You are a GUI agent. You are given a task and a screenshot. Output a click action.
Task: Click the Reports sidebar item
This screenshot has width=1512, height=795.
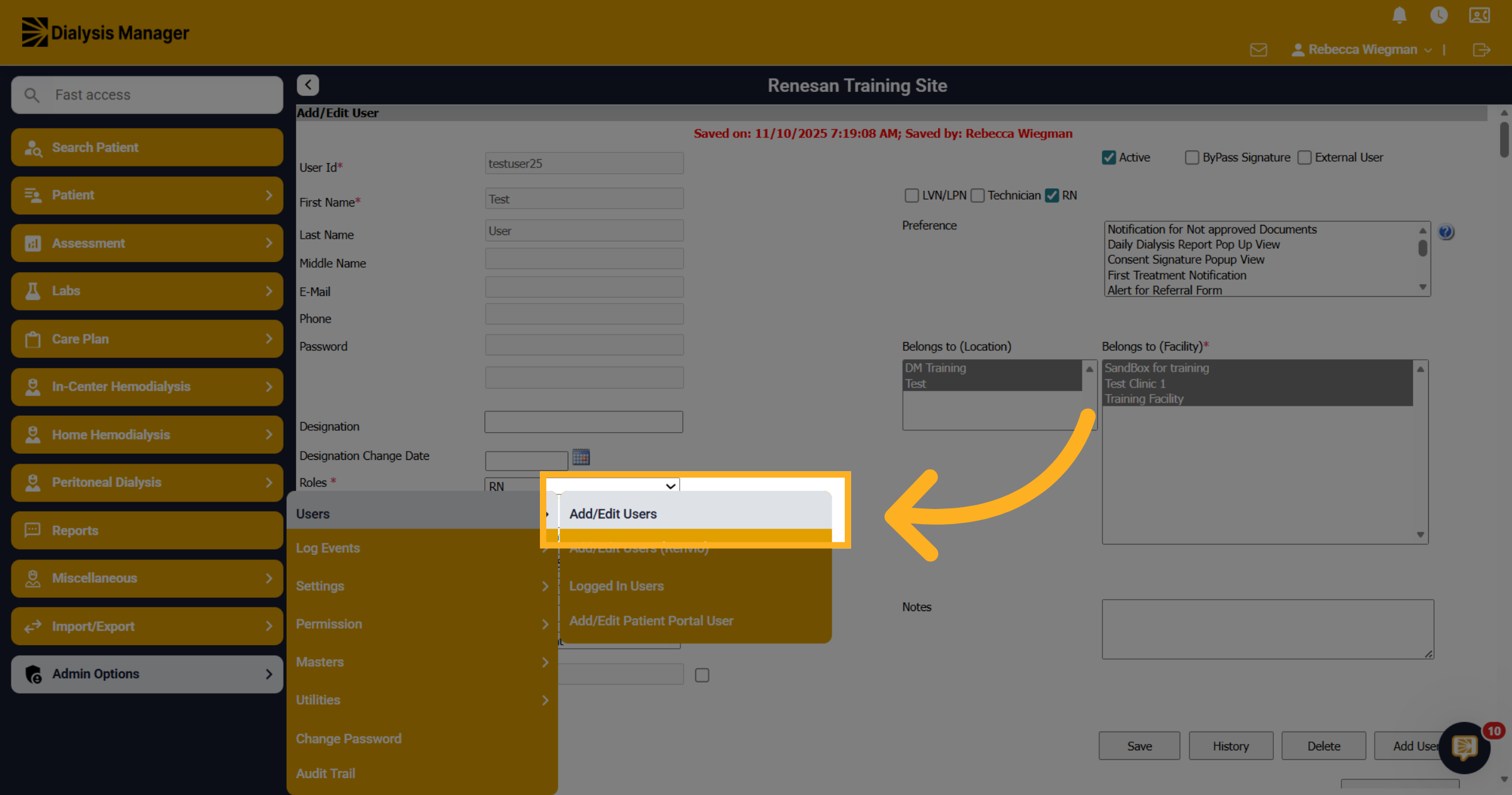click(147, 530)
